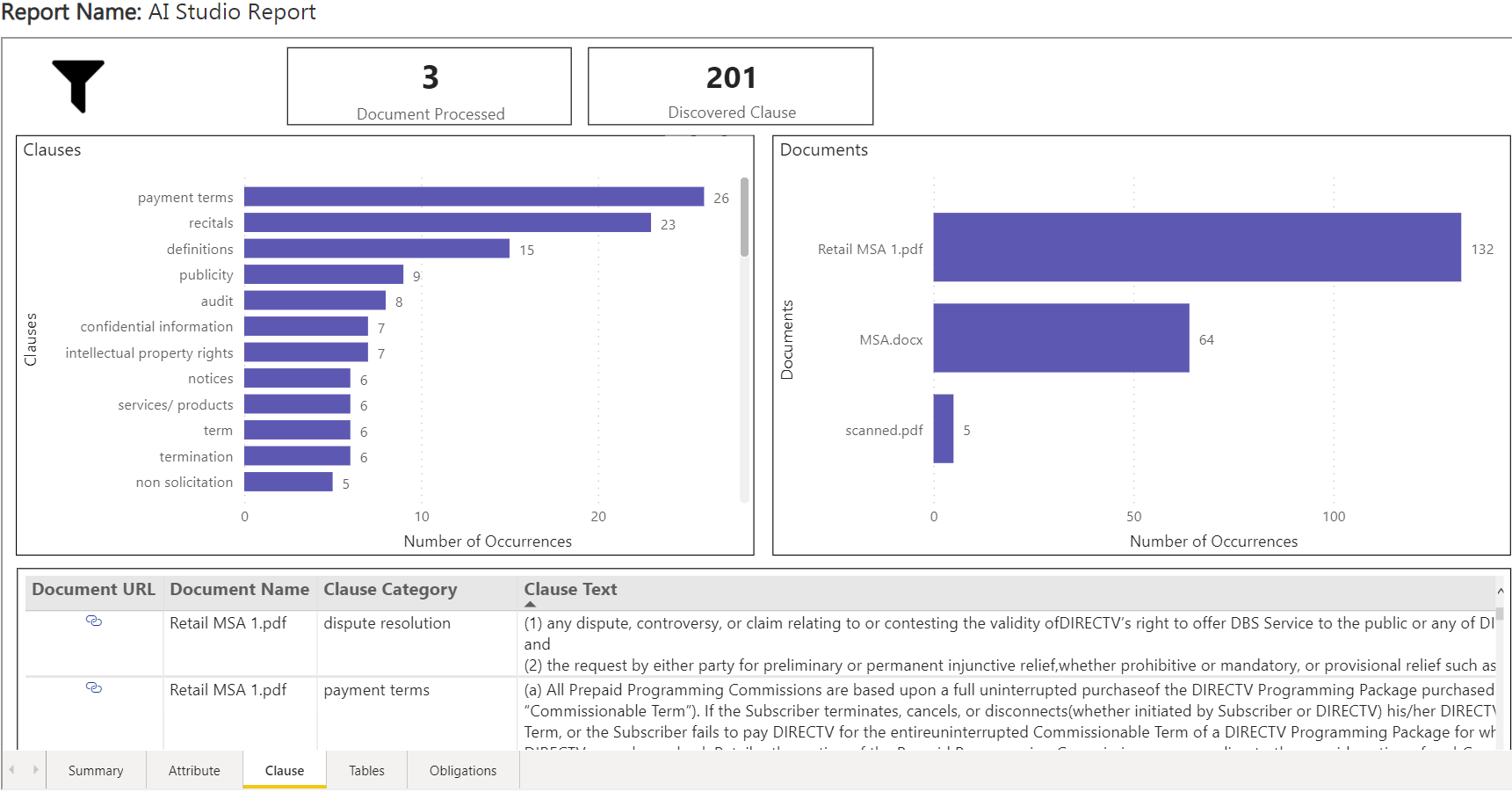Viewport: 1512px width, 792px height.
Task: Open the payment terms row's URL link icon
Action: 94,688
